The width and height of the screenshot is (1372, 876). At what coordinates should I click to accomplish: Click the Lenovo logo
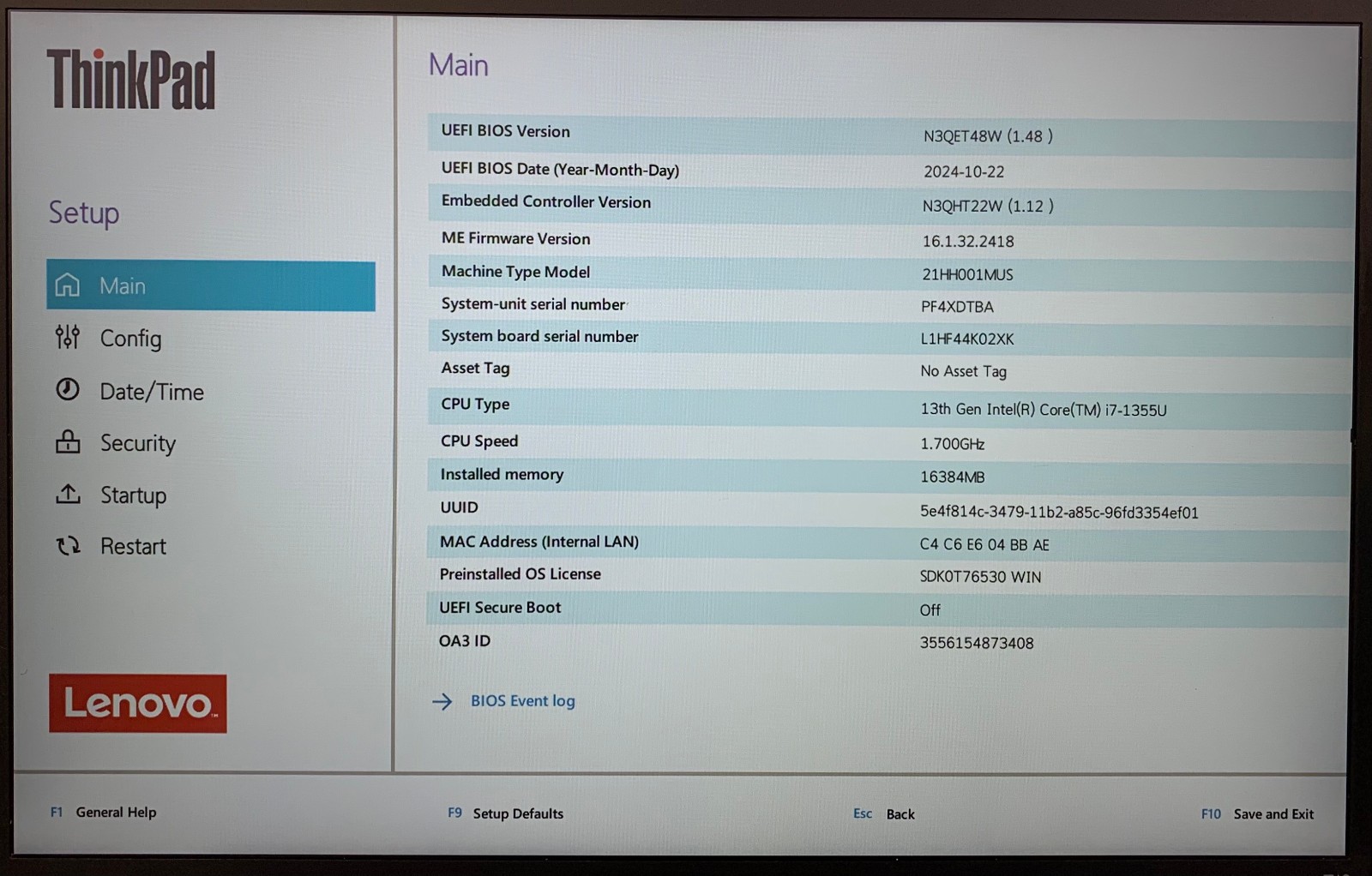click(x=138, y=704)
